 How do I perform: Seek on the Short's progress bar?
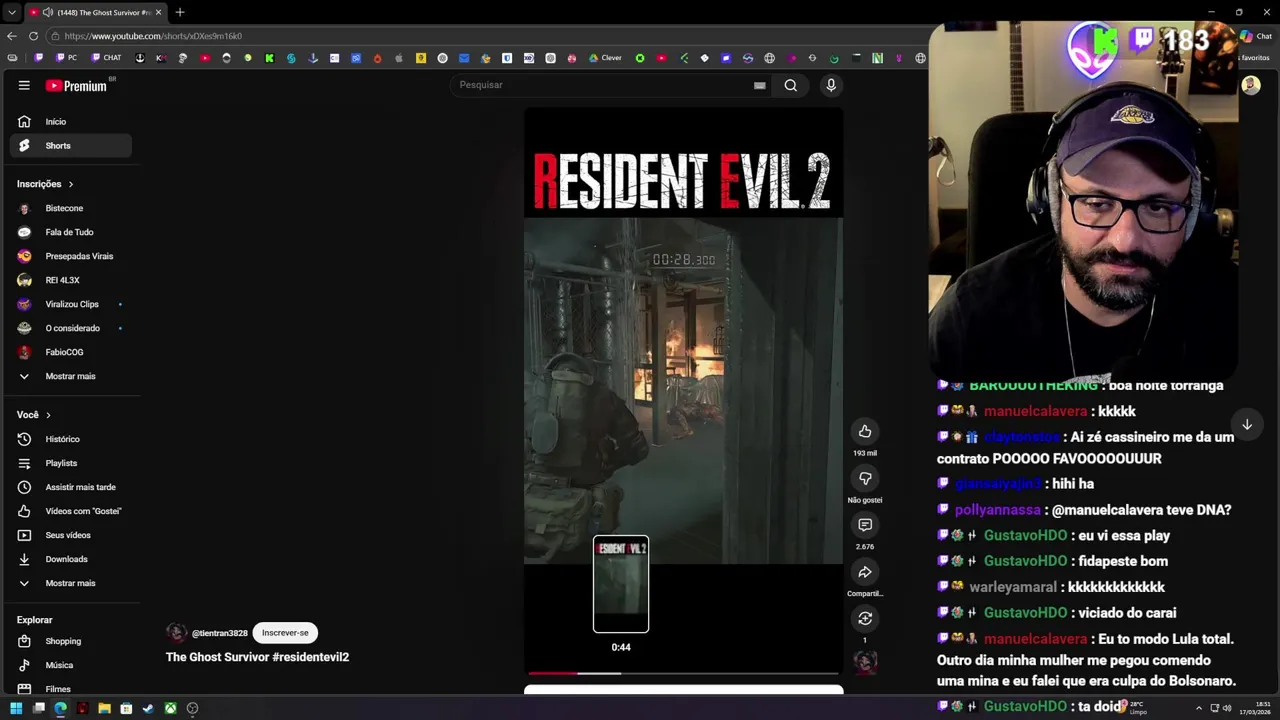pyautogui.click(x=683, y=673)
